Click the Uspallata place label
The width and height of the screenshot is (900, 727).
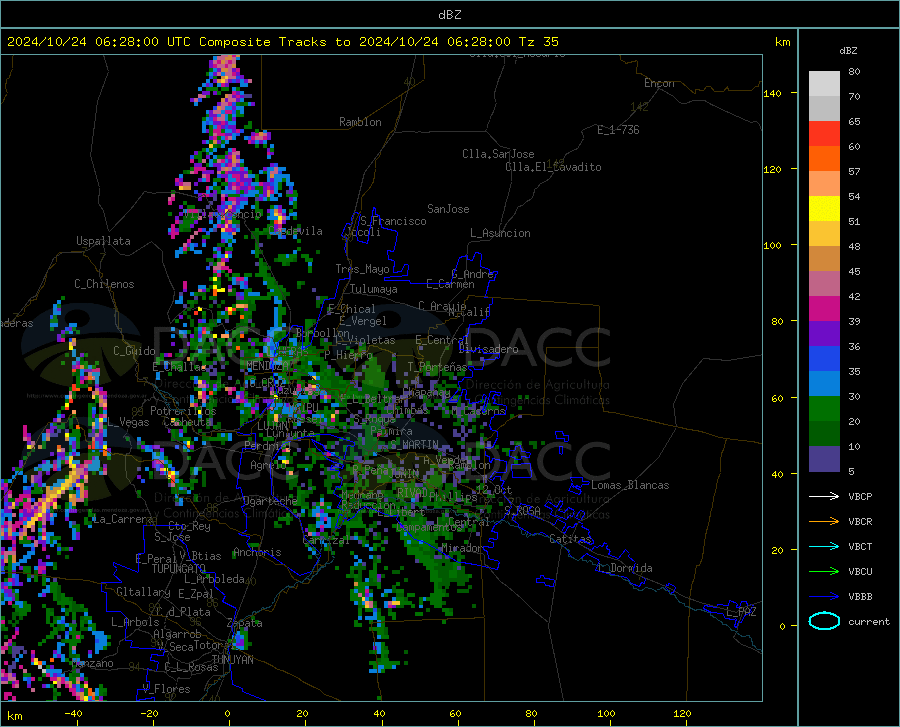tap(103, 241)
